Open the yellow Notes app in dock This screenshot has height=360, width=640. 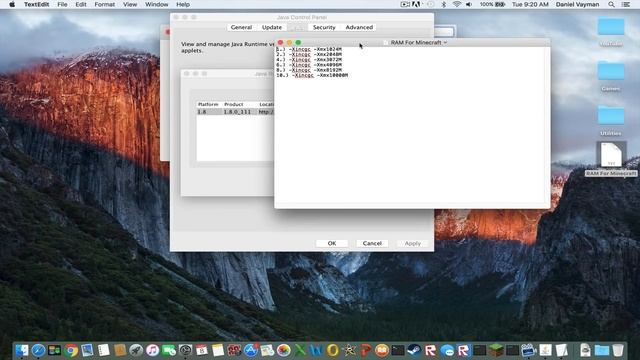218,350
